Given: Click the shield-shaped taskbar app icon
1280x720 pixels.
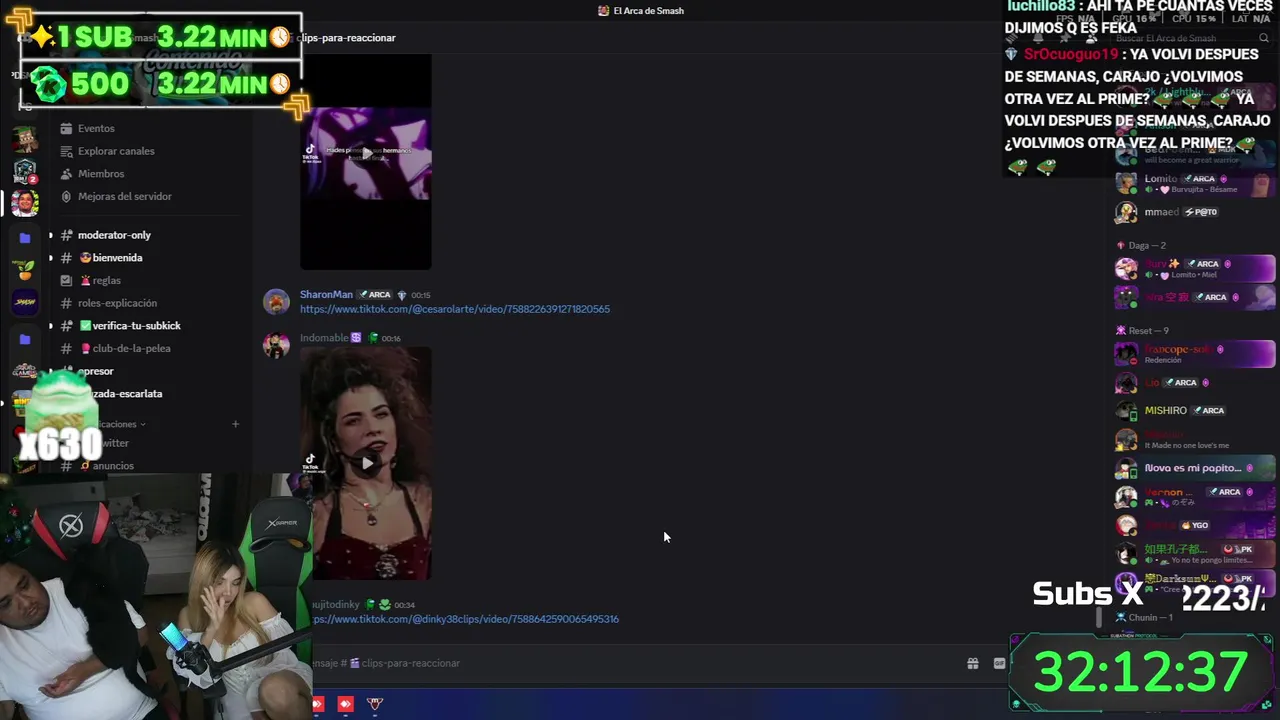Looking at the screenshot, I should [x=375, y=704].
